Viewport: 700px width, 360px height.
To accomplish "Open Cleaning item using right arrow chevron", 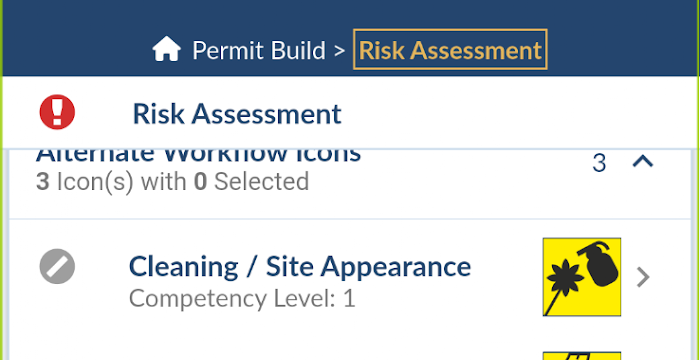I will coord(643,277).
